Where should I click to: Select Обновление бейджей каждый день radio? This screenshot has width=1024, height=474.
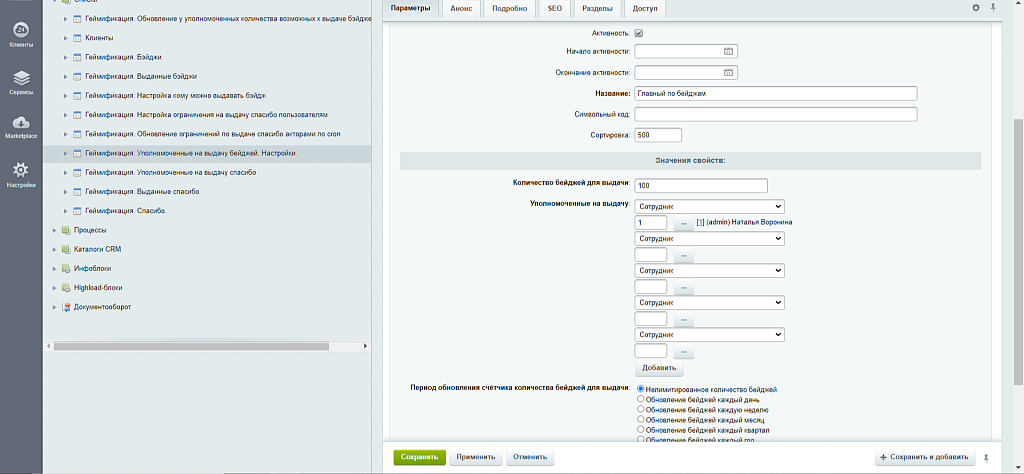coord(641,399)
